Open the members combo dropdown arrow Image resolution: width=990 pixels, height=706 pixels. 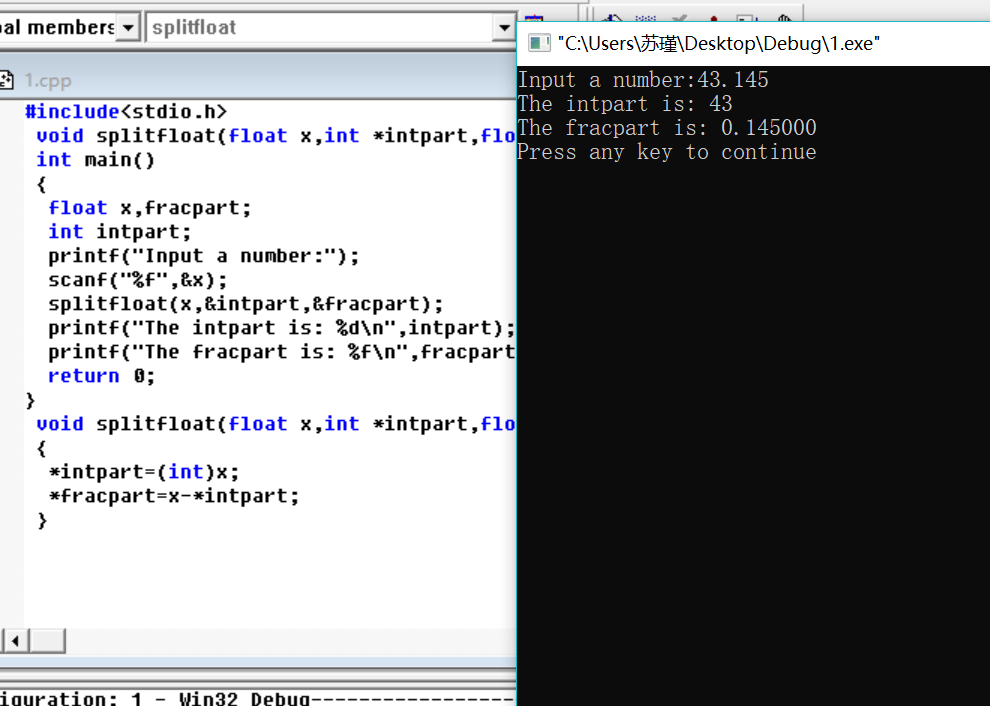128,28
